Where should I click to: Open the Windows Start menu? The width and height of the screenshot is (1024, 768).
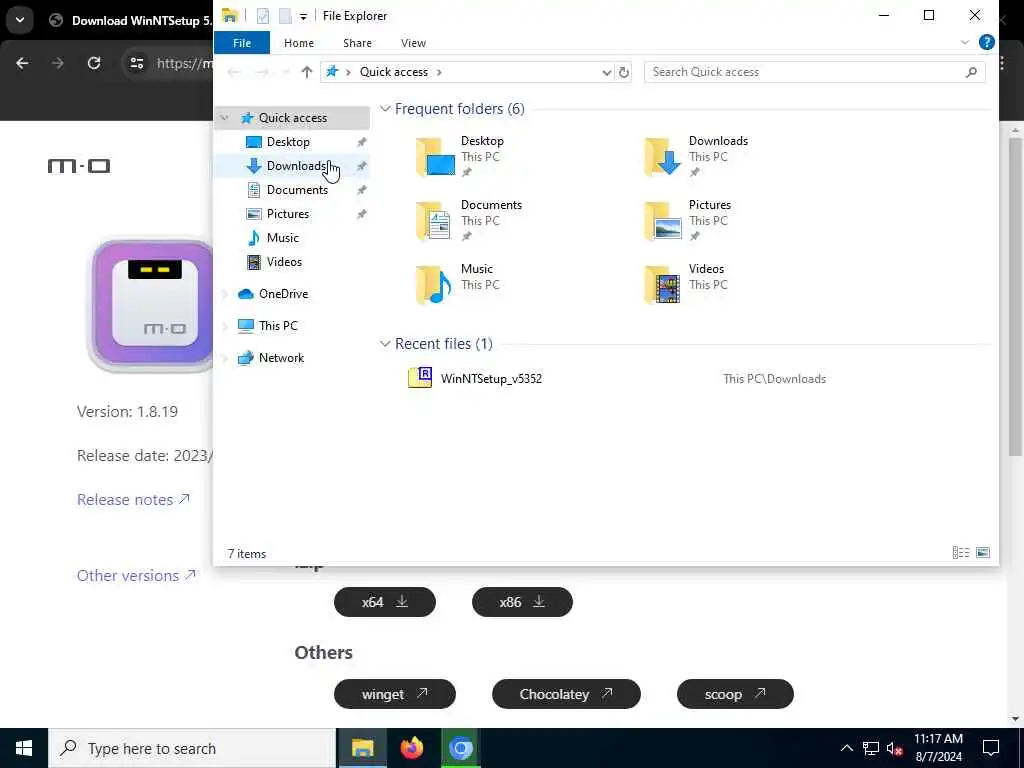pos(24,748)
